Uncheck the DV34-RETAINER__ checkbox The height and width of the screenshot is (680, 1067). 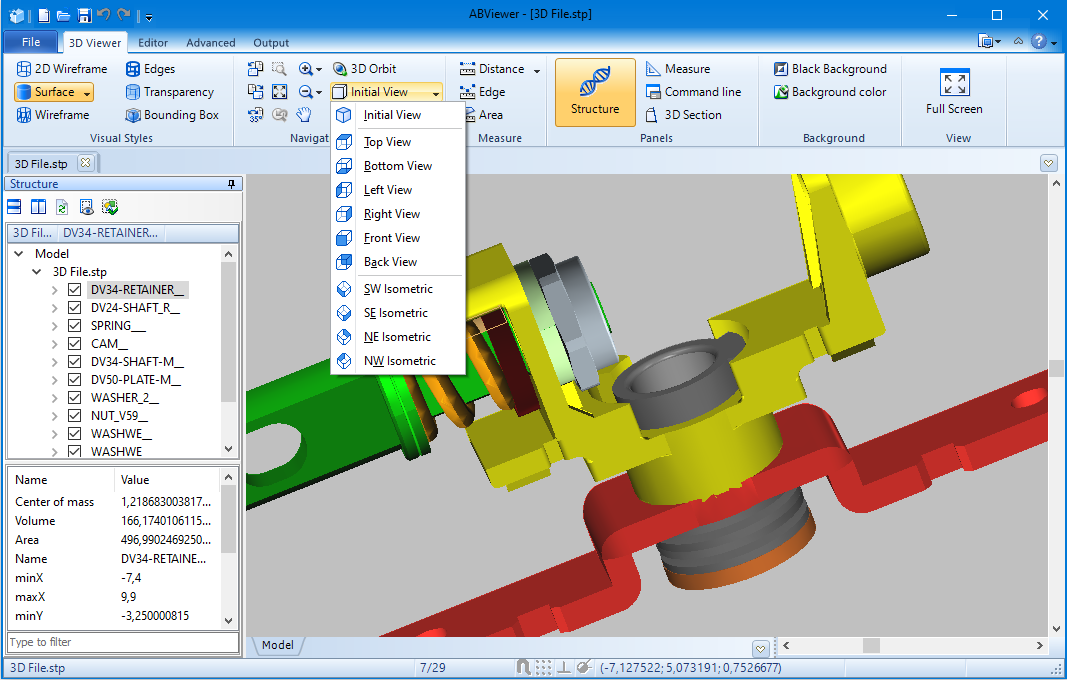(75, 290)
